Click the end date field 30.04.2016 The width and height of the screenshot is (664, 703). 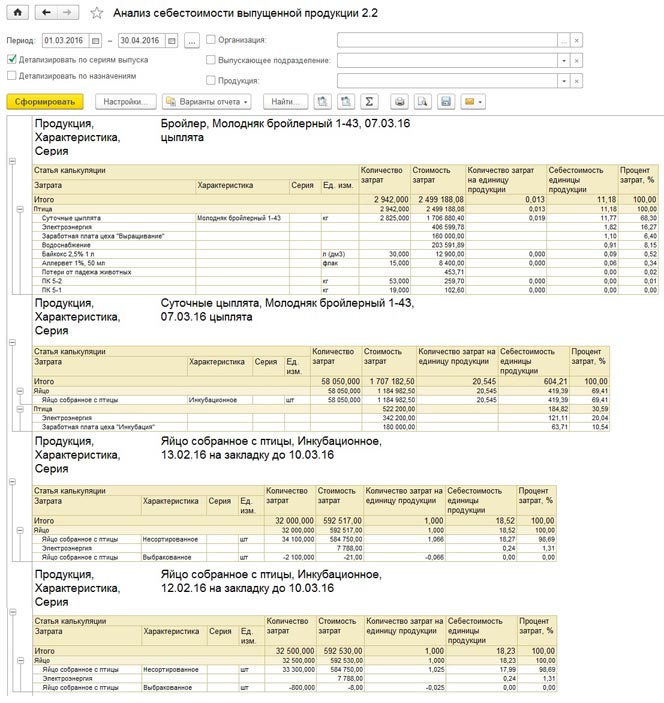(x=142, y=41)
